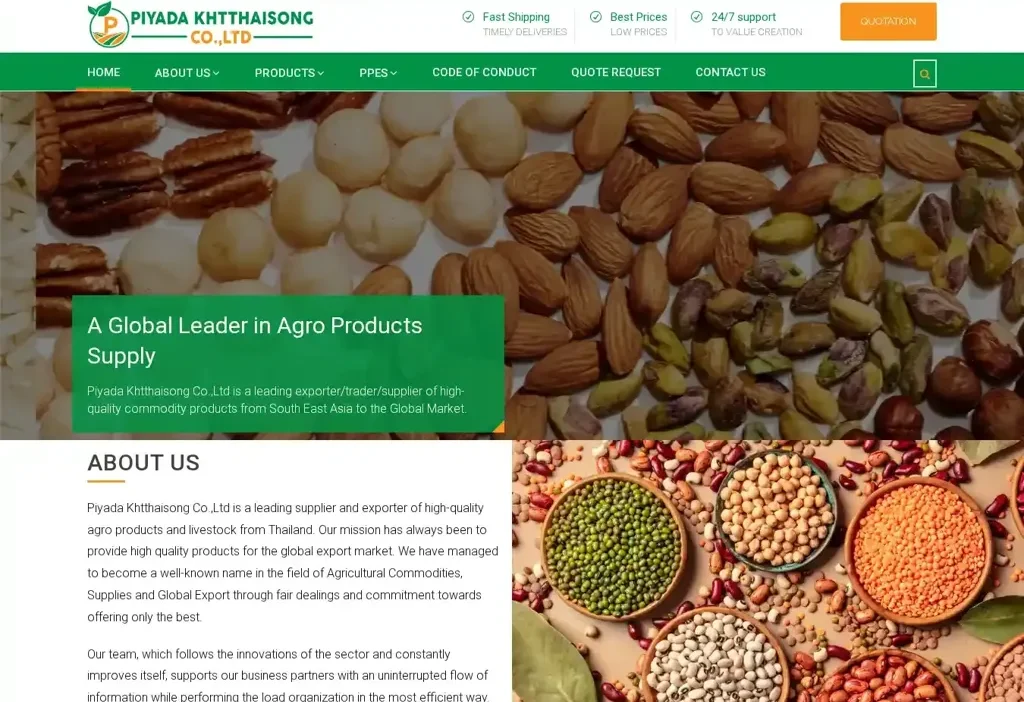
Task: Click the Best Prices checkmark icon
Action: [596, 17]
